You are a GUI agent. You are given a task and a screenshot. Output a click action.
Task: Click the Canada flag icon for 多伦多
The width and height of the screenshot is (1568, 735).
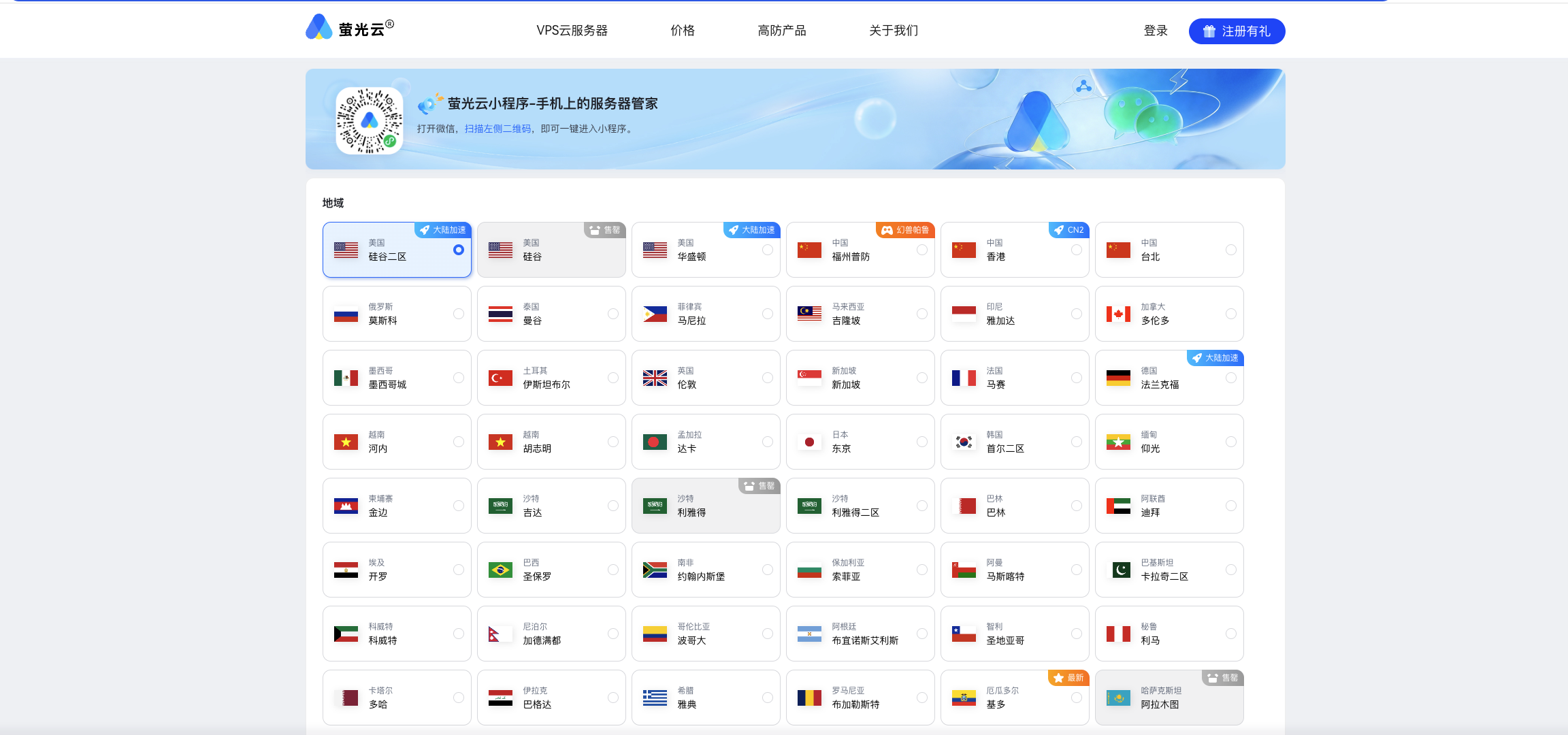pyautogui.click(x=1118, y=314)
